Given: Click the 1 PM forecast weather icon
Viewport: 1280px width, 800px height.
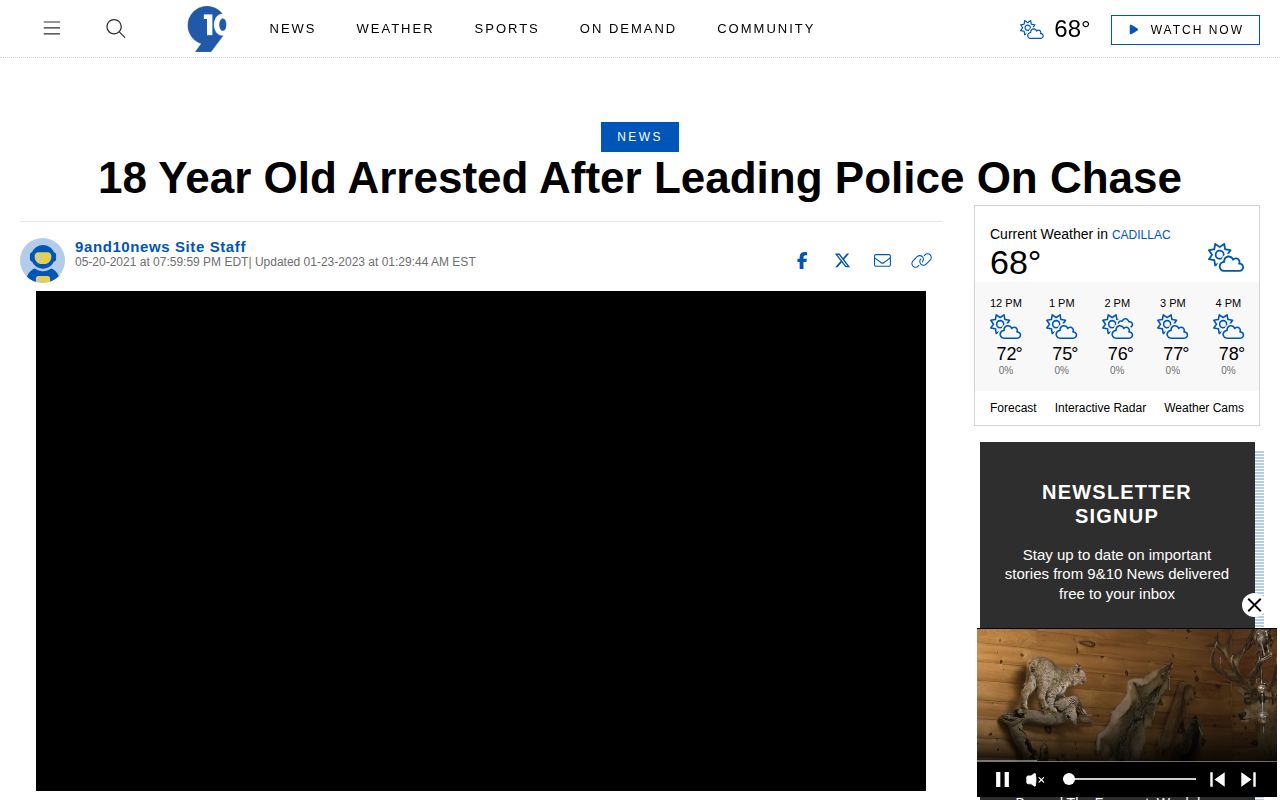Looking at the screenshot, I should 1061,327.
